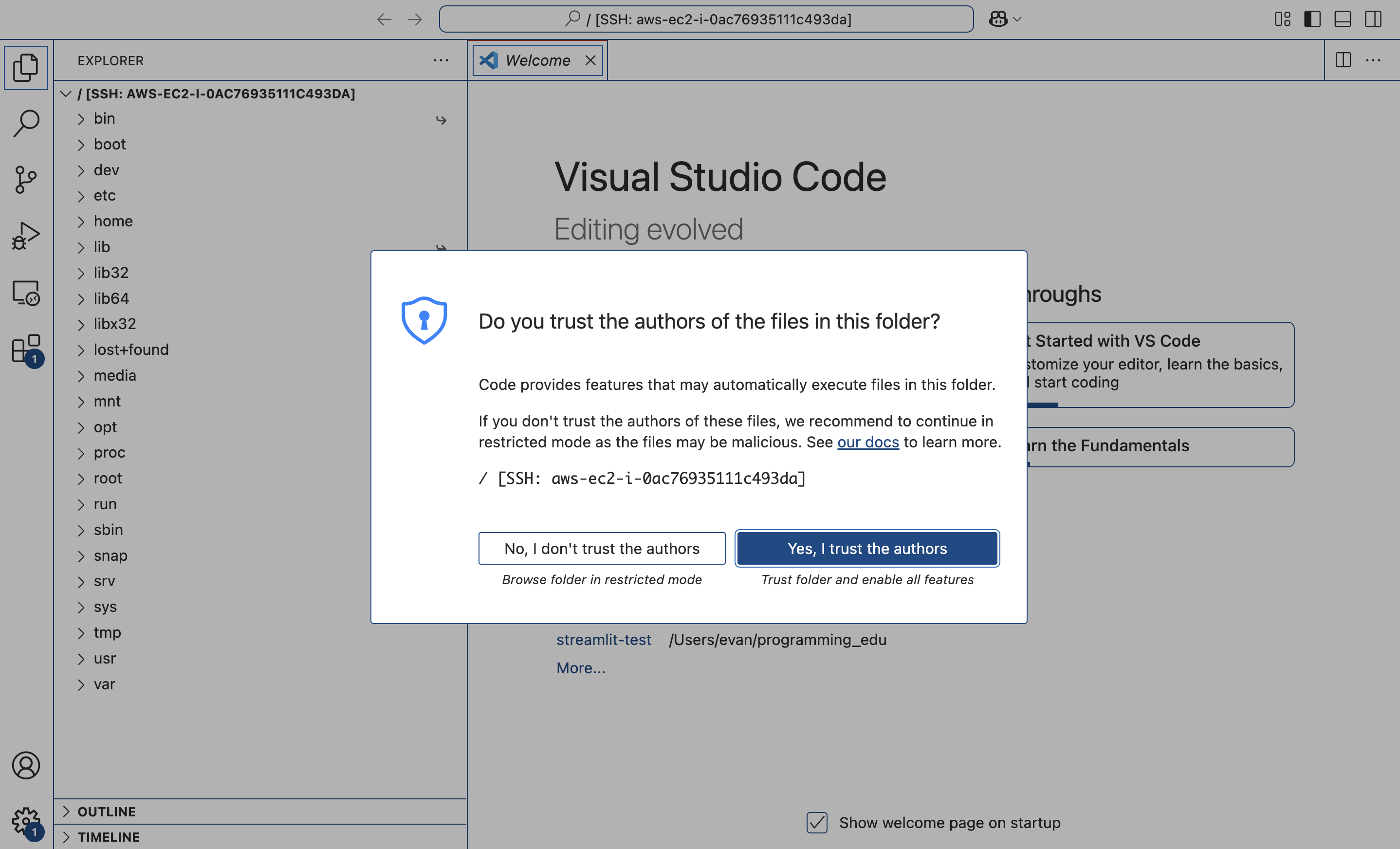Select the Welcome tab

537,60
